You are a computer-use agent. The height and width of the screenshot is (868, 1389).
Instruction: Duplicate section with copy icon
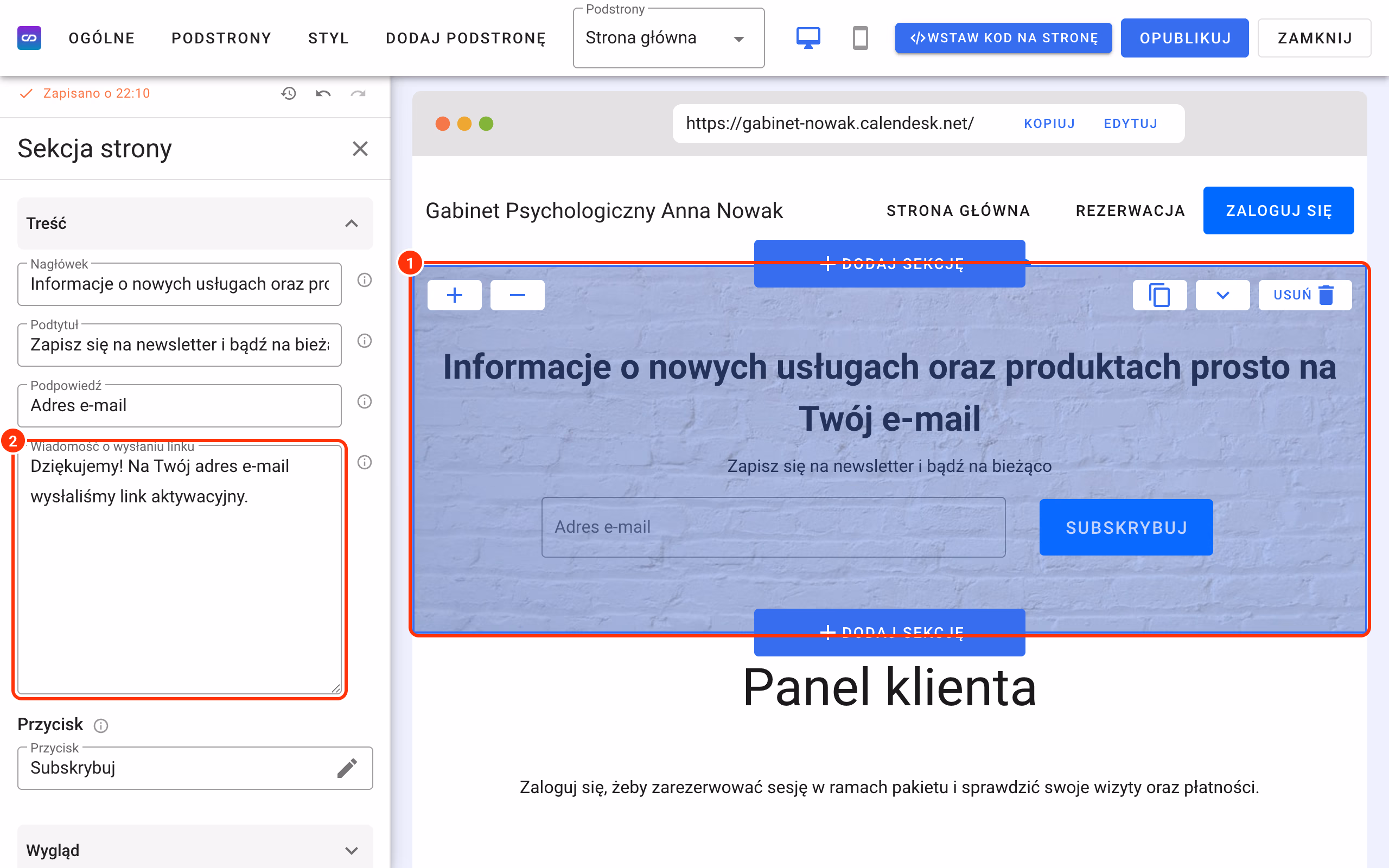pyautogui.click(x=1159, y=295)
